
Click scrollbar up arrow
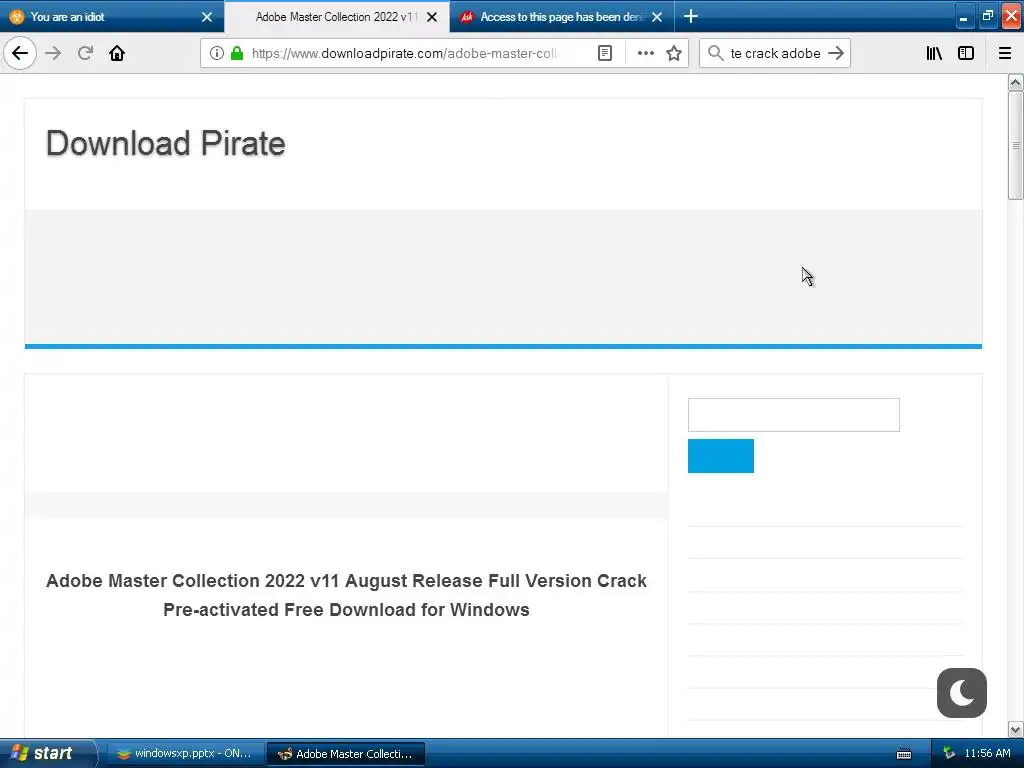(x=1016, y=82)
